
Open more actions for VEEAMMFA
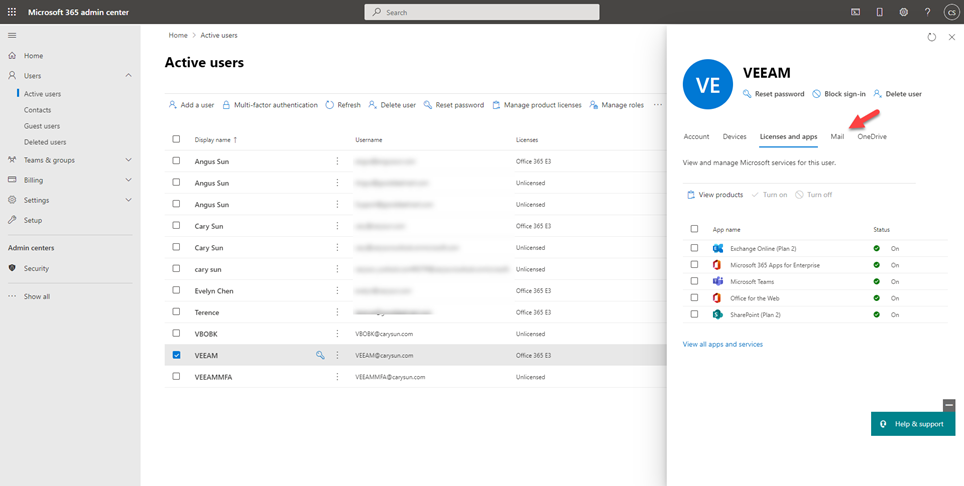tap(337, 377)
